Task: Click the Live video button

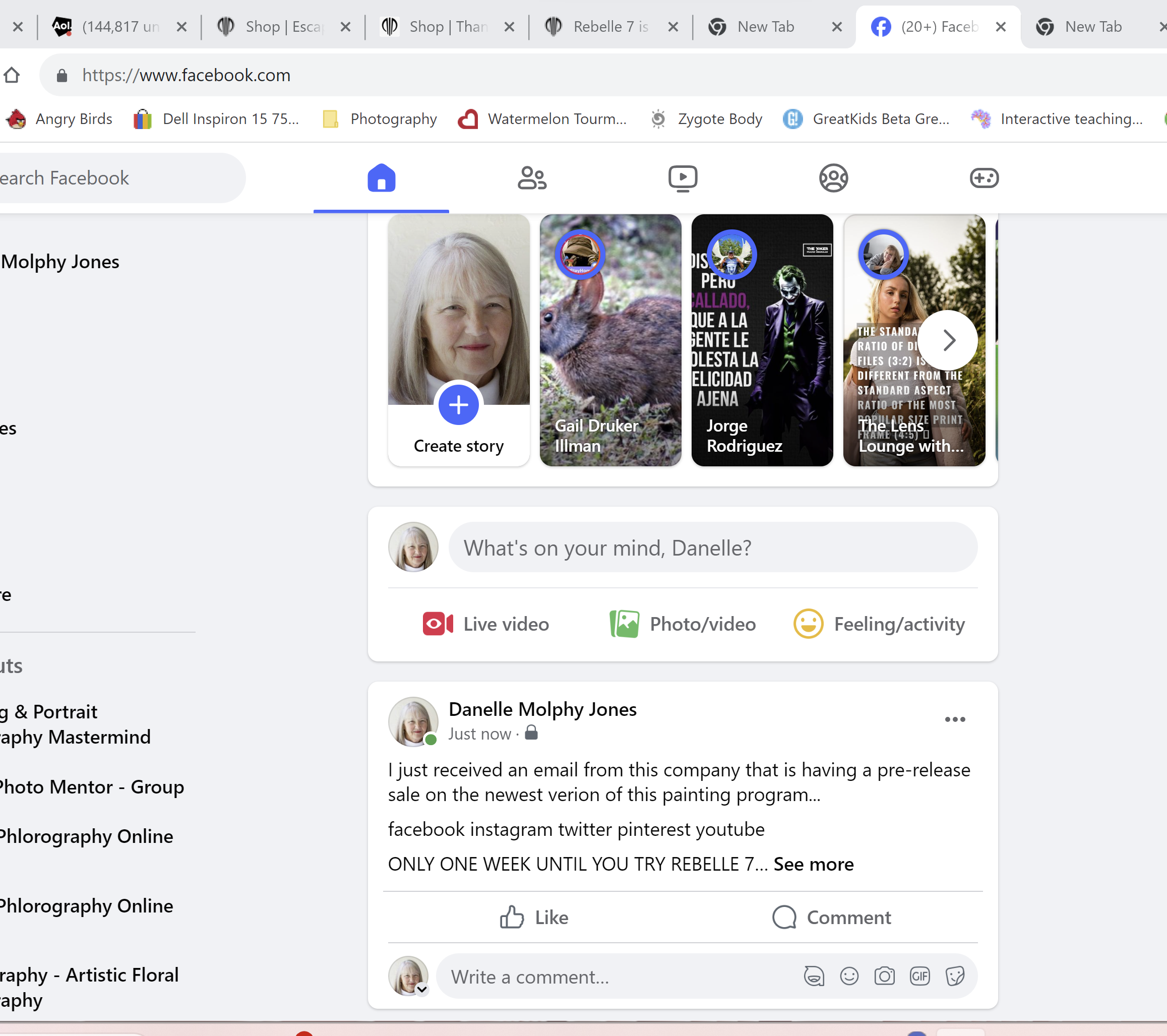Action: [485, 624]
